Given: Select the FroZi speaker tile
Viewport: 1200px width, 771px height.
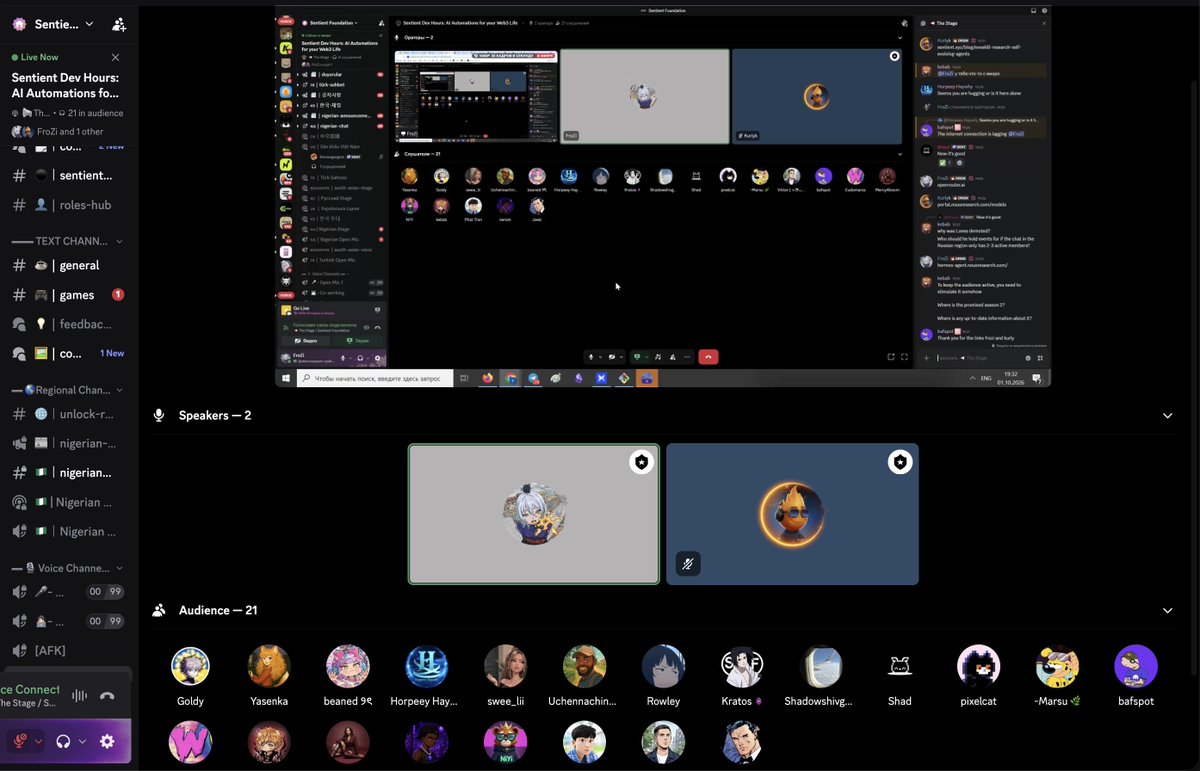Looking at the screenshot, I should (534, 514).
